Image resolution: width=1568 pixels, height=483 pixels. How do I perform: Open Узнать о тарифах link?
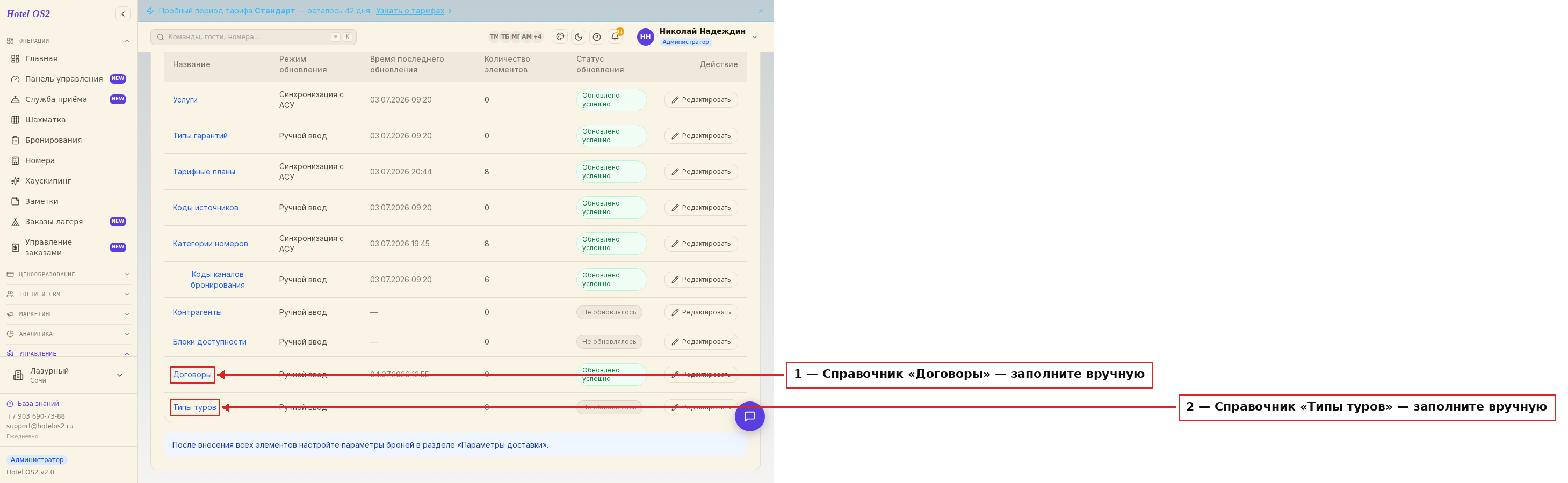click(410, 11)
